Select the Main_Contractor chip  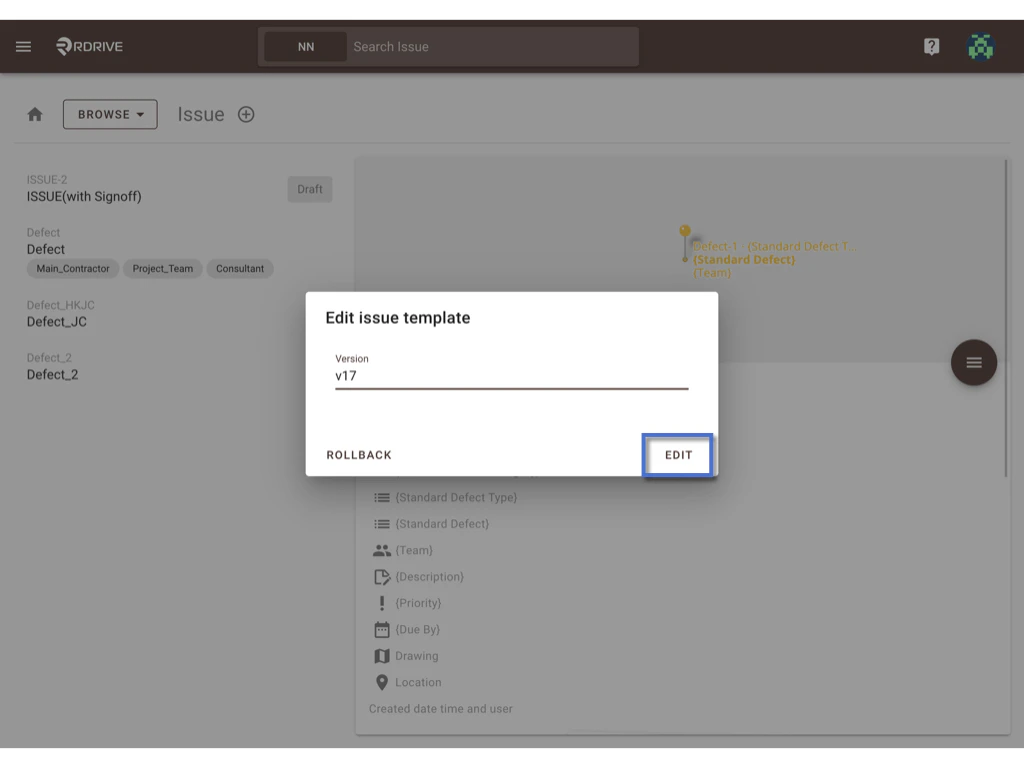point(72,268)
